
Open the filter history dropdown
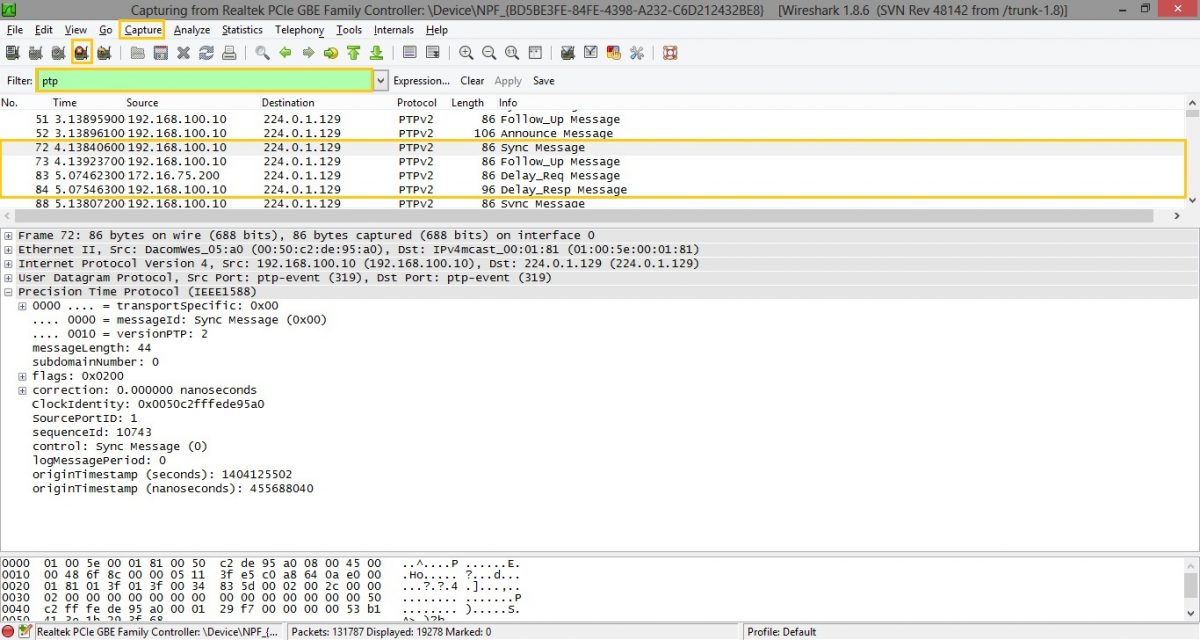pyautogui.click(x=379, y=80)
